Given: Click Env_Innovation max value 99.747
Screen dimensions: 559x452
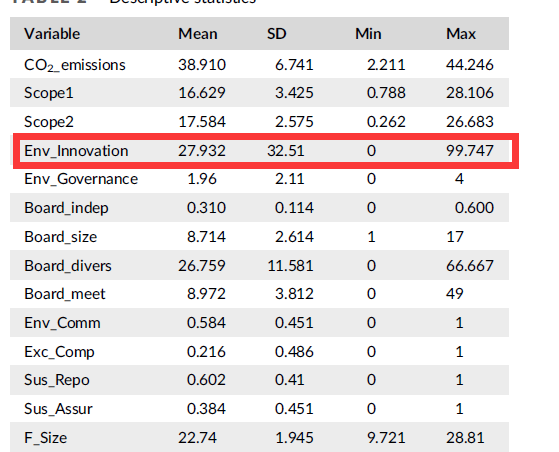Looking at the screenshot, I should [470, 151].
